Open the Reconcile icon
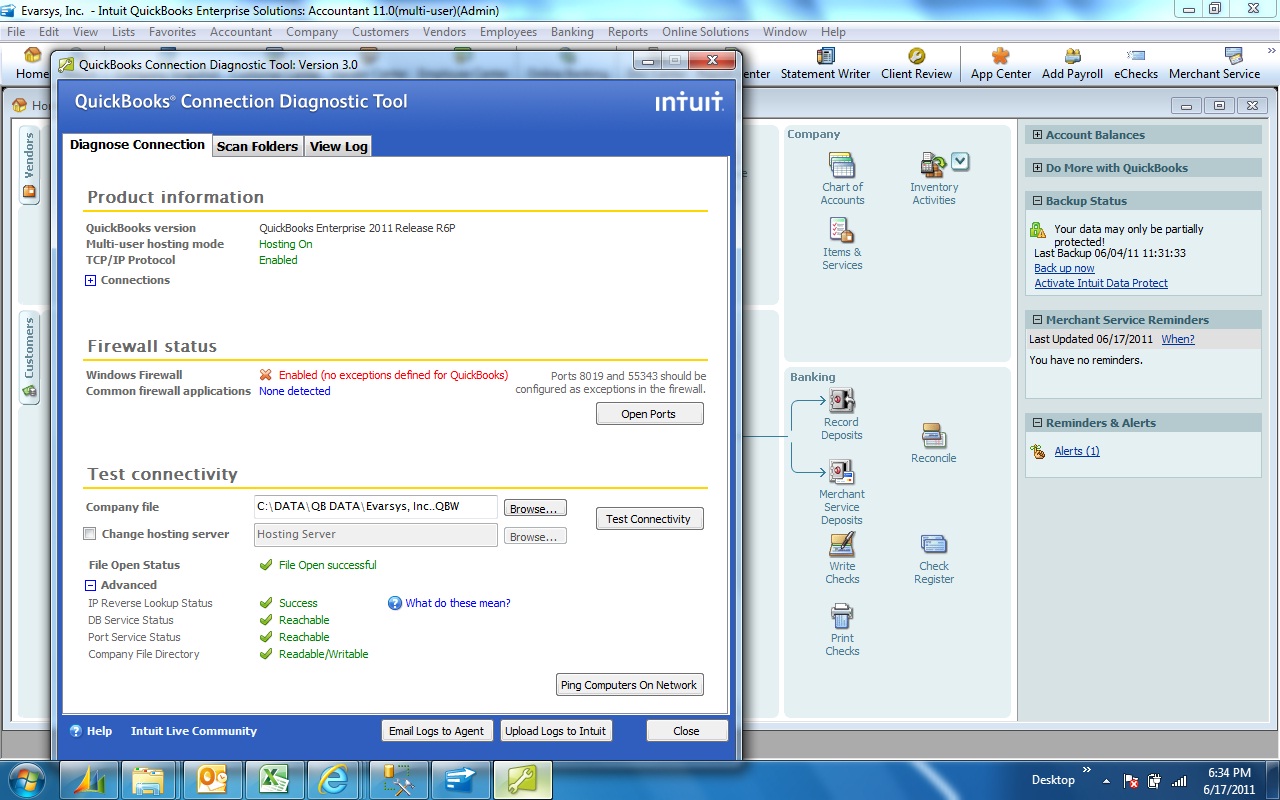 point(933,436)
